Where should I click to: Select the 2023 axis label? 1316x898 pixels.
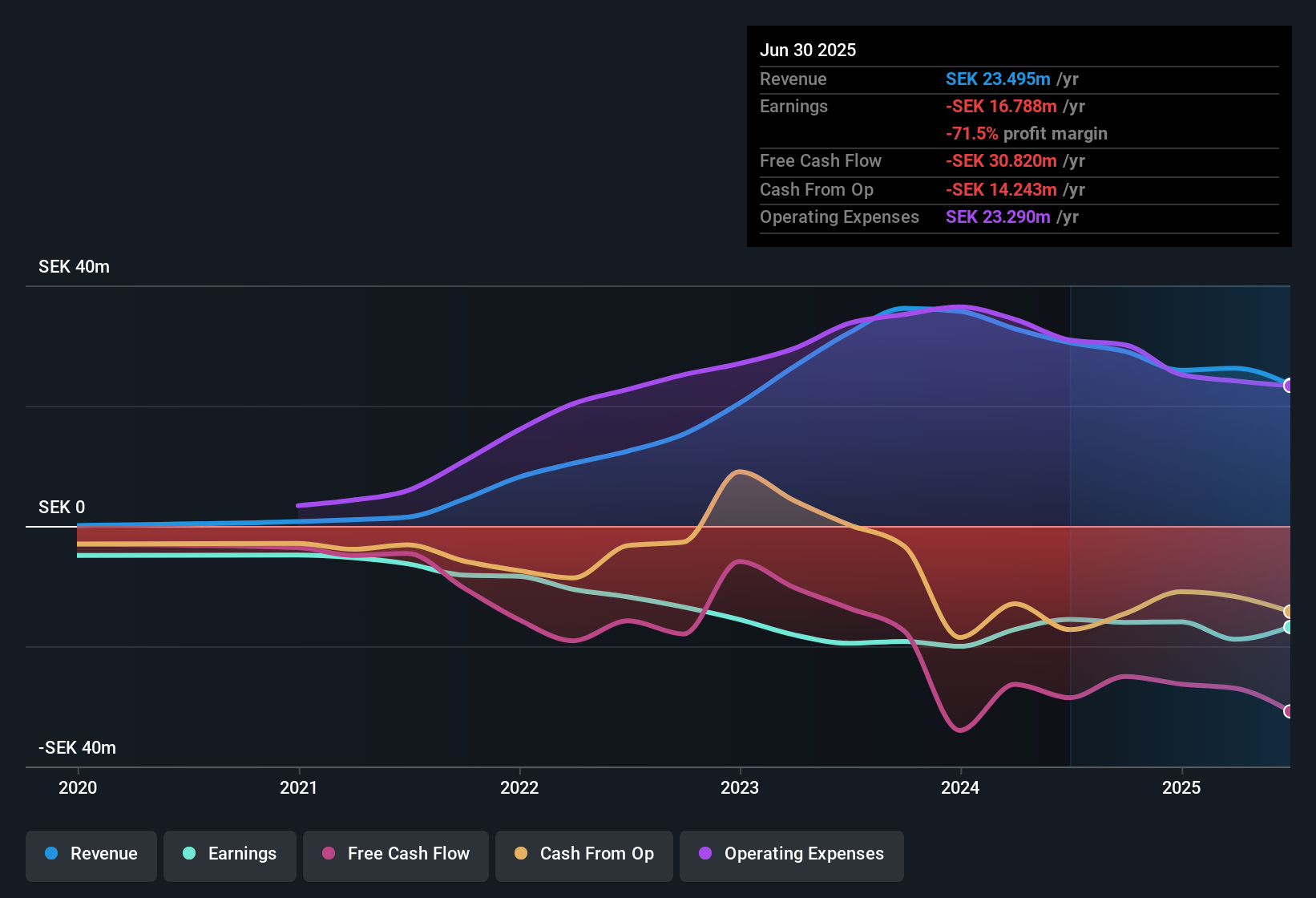(741, 788)
